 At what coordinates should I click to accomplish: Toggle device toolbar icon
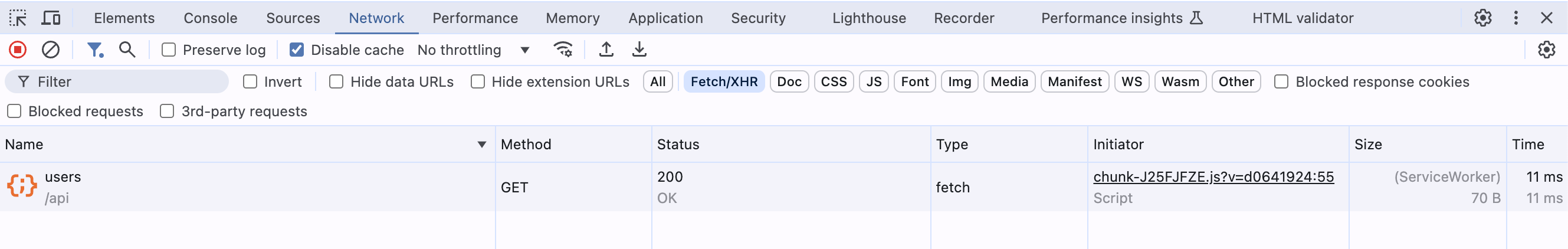click(x=51, y=18)
